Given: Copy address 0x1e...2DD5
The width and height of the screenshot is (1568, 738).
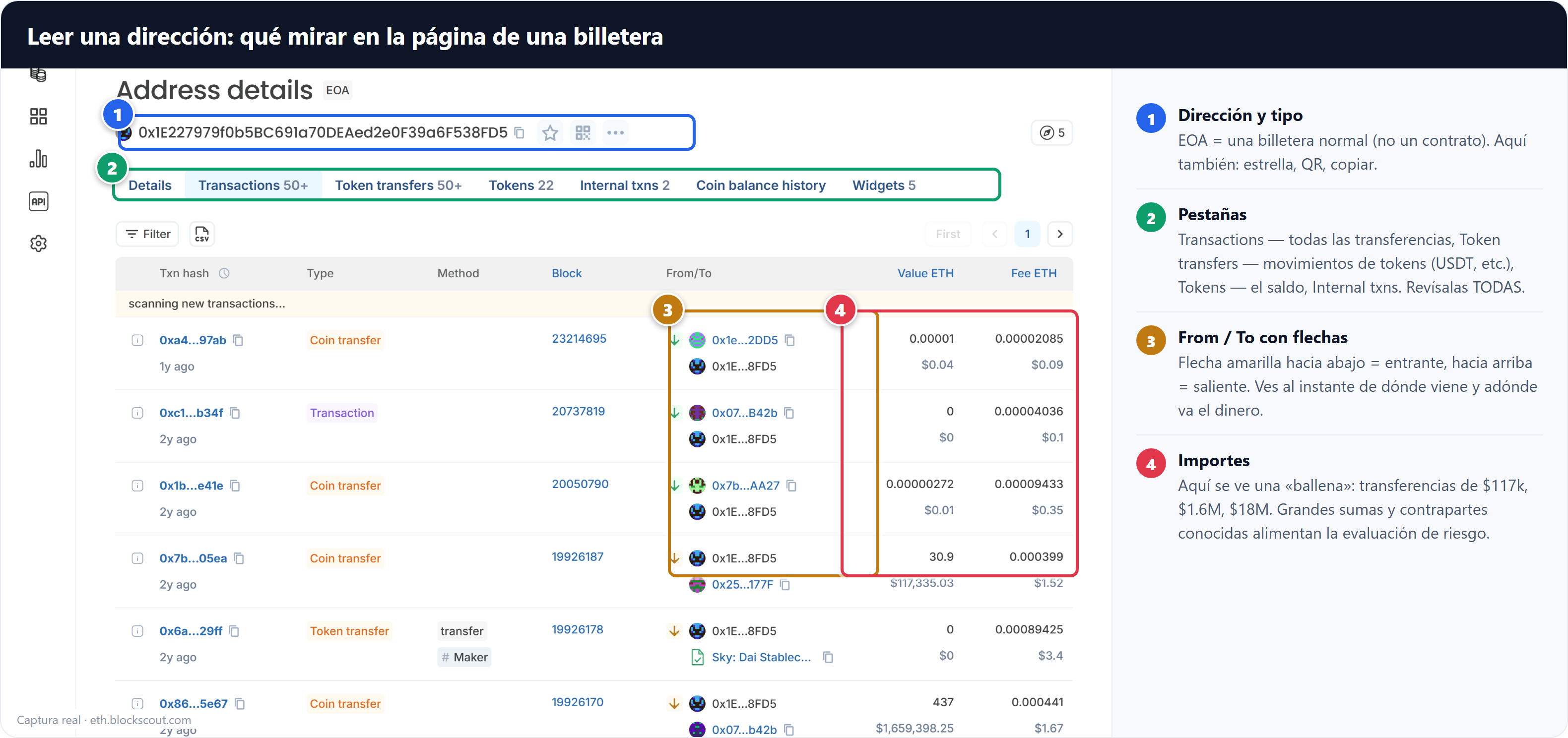Looking at the screenshot, I should (x=789, y=340).
